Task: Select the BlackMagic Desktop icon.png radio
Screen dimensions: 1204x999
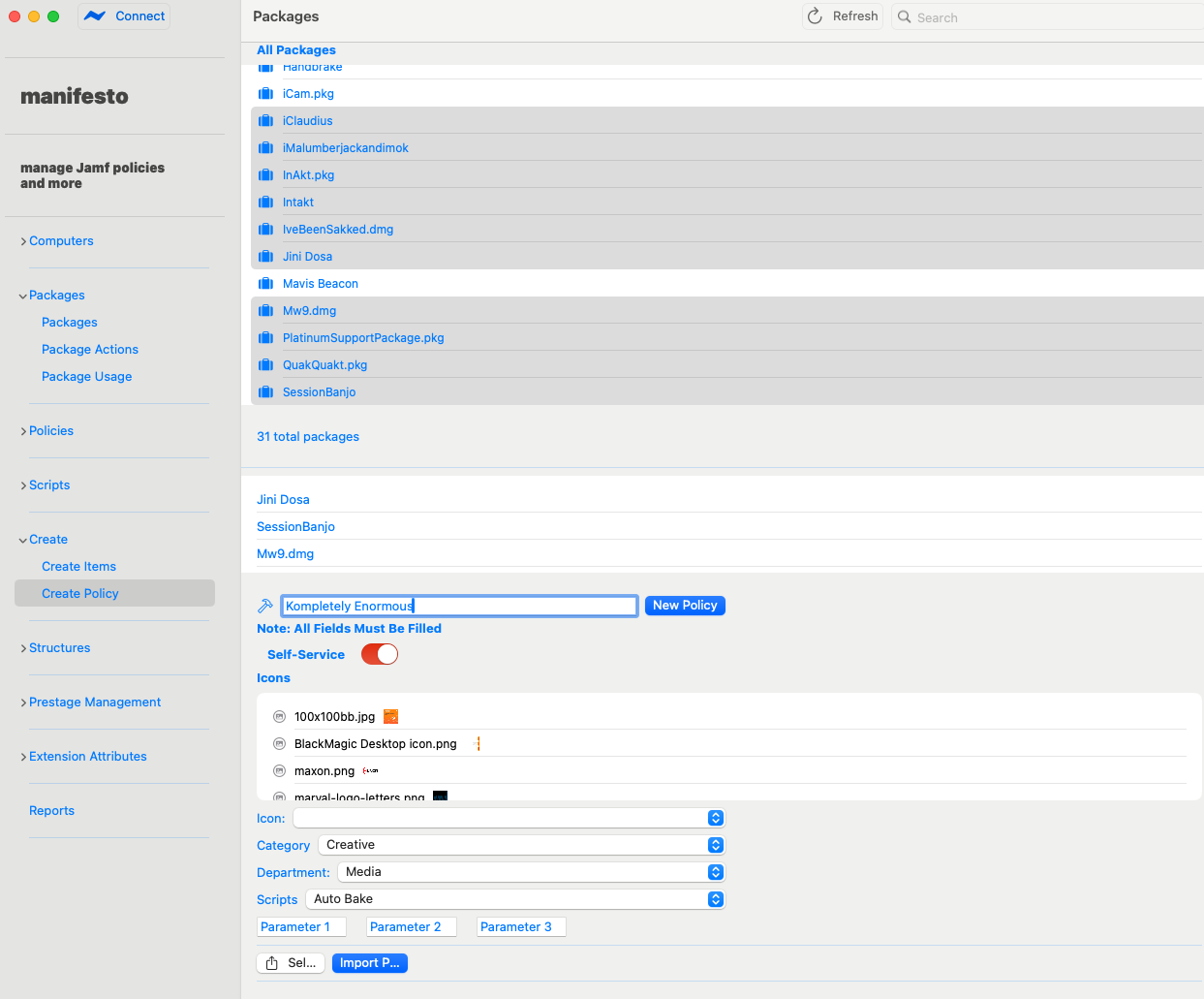Action: coord(279,744)
